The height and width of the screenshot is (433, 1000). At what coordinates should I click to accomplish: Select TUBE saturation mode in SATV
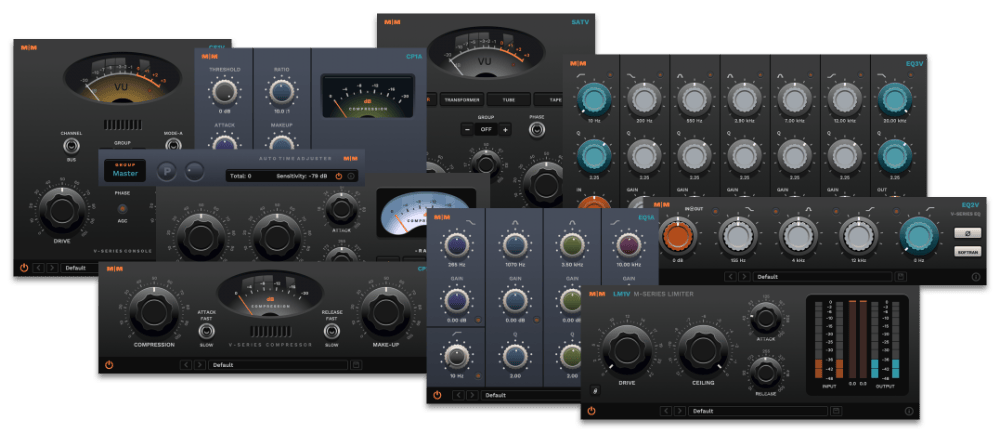coord(508,99)
